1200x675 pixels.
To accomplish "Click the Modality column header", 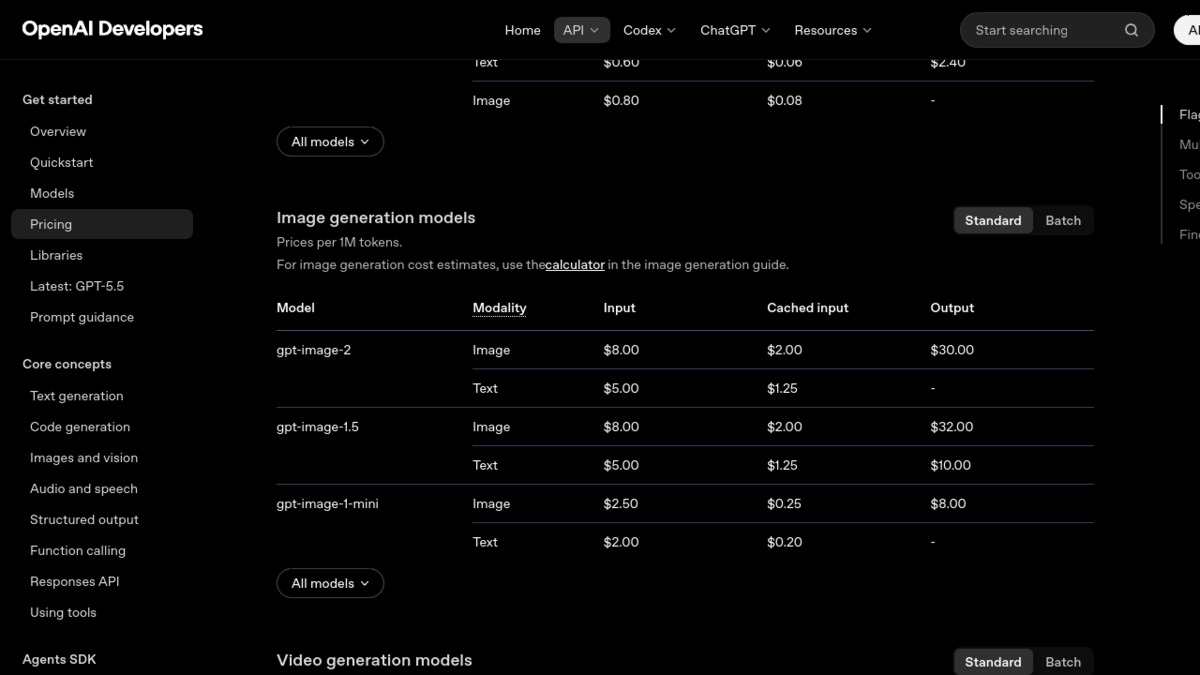I will 499,308.
